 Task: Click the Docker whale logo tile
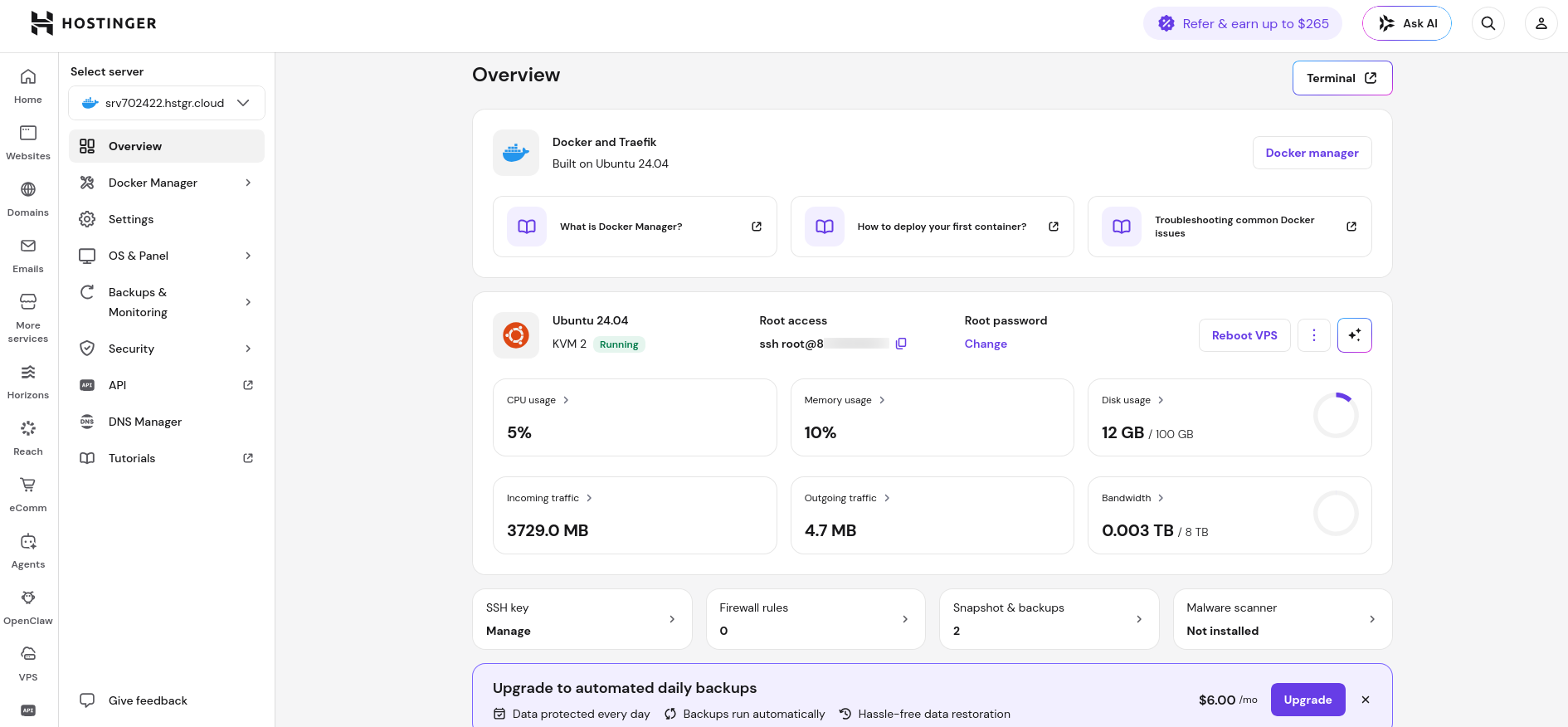pyautogui.click(x=516, y=153)
